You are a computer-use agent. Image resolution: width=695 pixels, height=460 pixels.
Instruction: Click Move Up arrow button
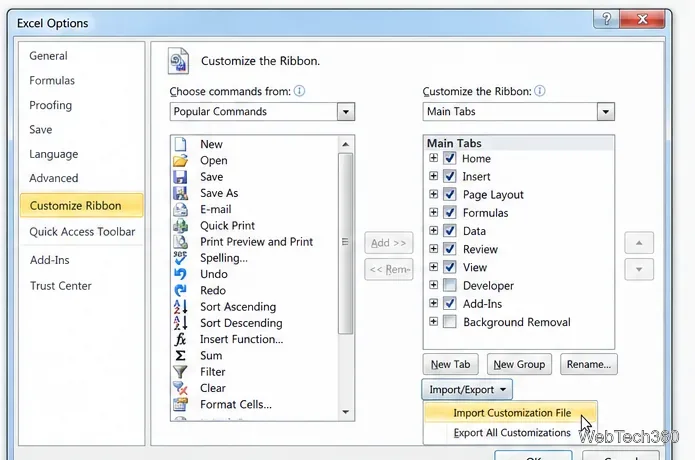(639, 243)
